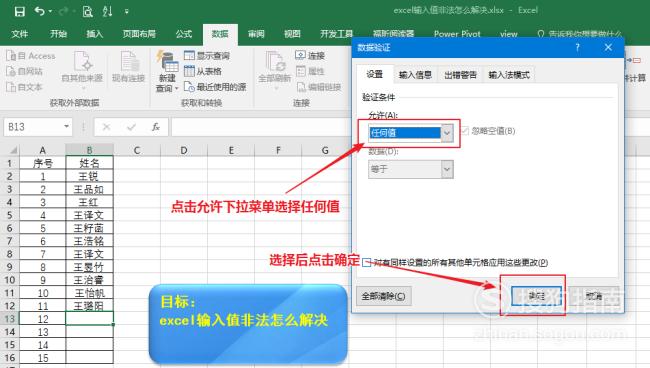Open the 审阅 ribbon tab
This screenshot has height=368, width=650.
(x=256, y=34)
